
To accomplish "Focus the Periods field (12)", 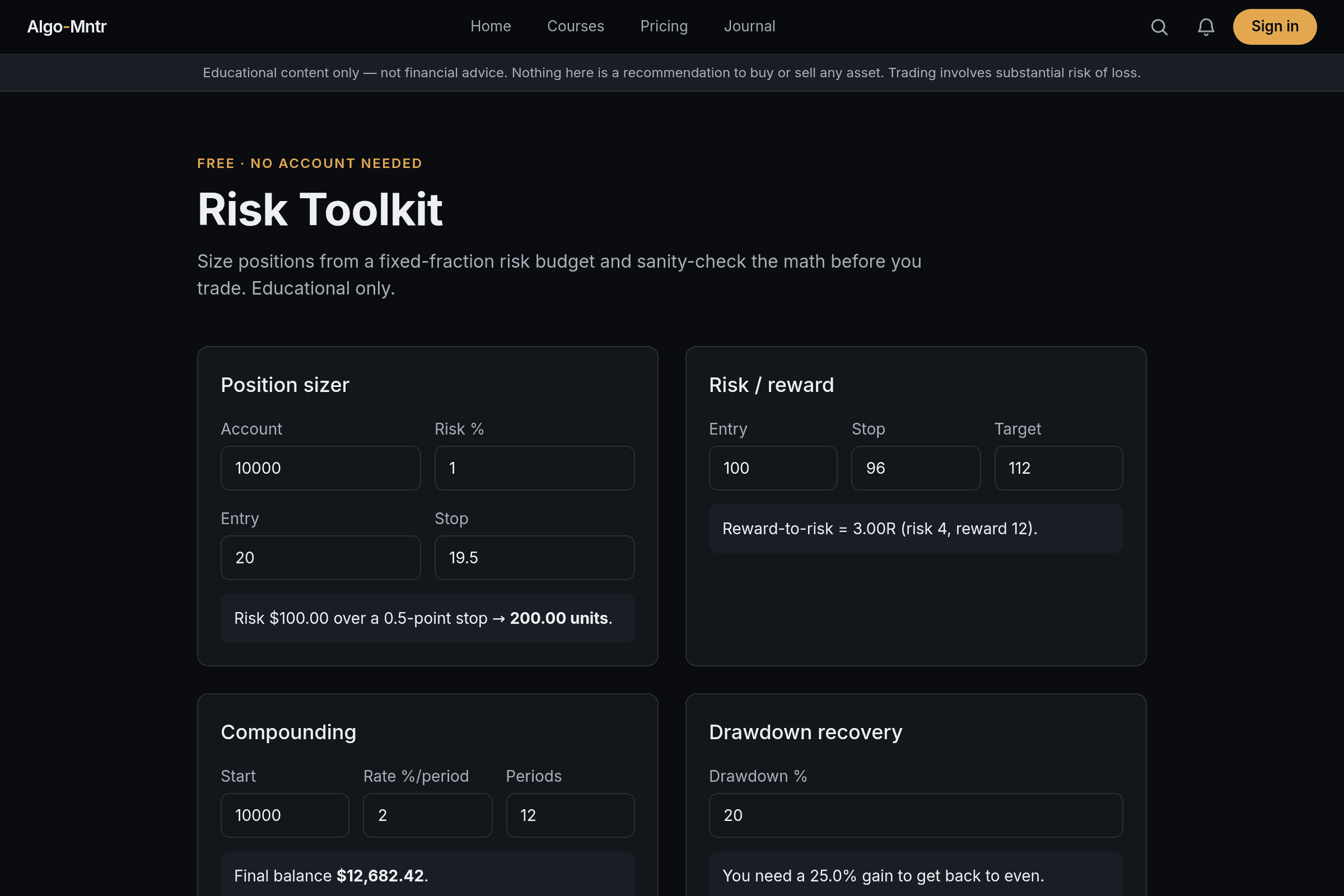I will pyautogui.click(x=570, y=815).
